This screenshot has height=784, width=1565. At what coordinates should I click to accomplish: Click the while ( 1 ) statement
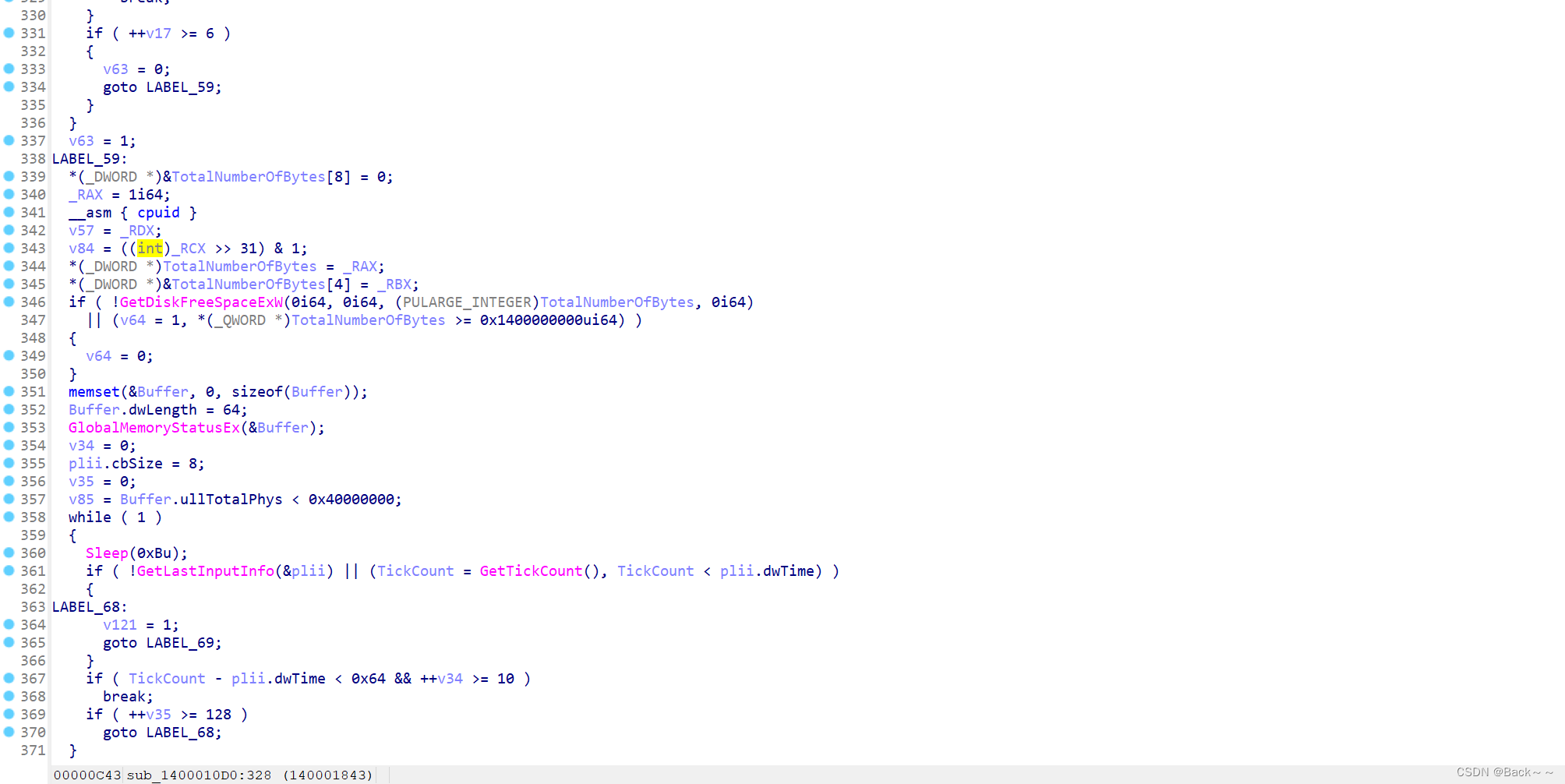[115, 517]
